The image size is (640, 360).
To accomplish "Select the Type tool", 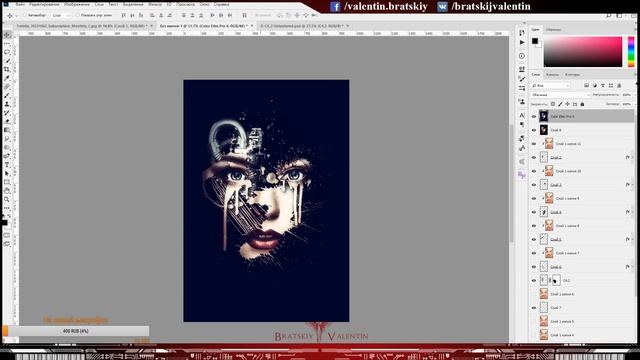I will pyautogui.click(x=7, y=164).
